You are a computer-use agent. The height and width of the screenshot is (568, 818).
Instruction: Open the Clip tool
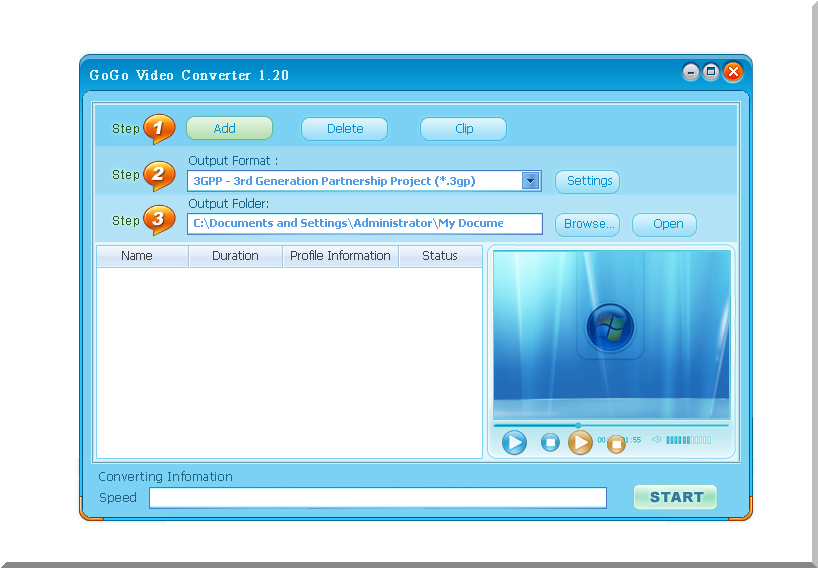[x=463, y=128]
